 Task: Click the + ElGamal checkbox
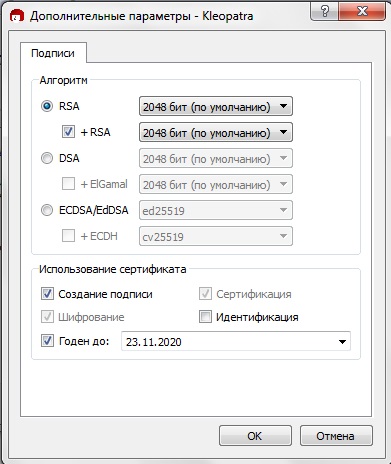pos(68,184)
